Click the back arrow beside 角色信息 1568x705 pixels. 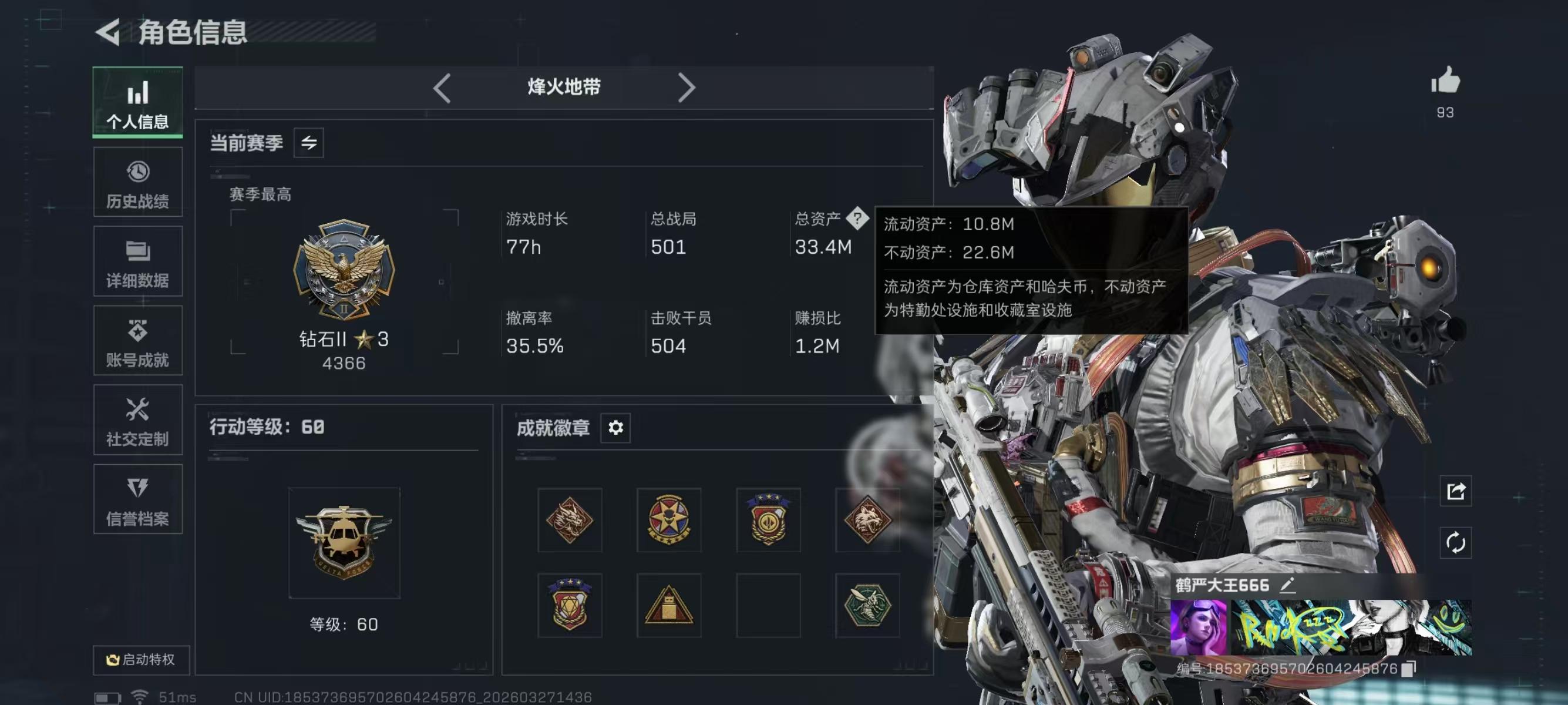click(x=108, y=32)
